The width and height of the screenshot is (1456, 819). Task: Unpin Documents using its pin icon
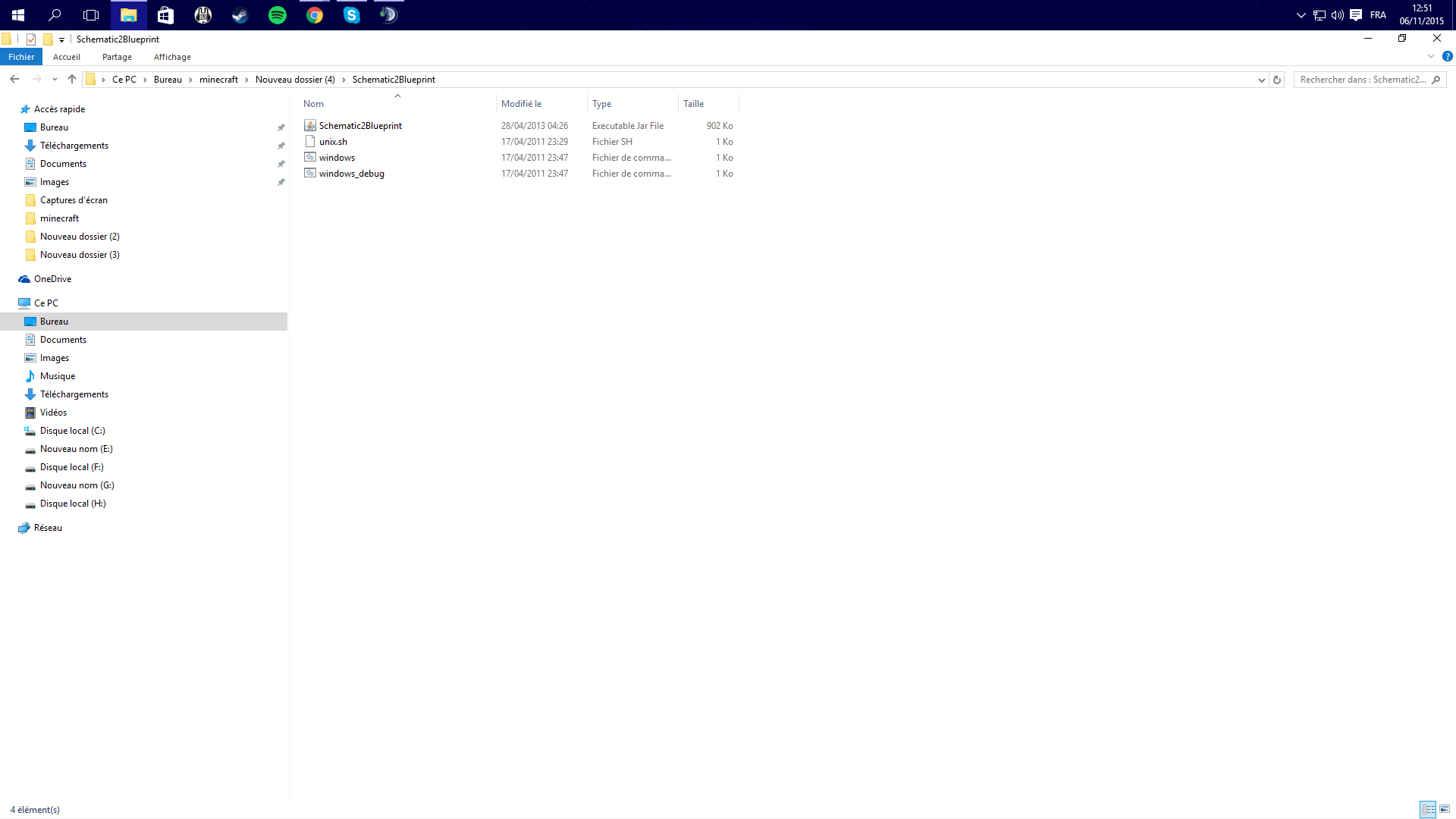coord(281,164)
